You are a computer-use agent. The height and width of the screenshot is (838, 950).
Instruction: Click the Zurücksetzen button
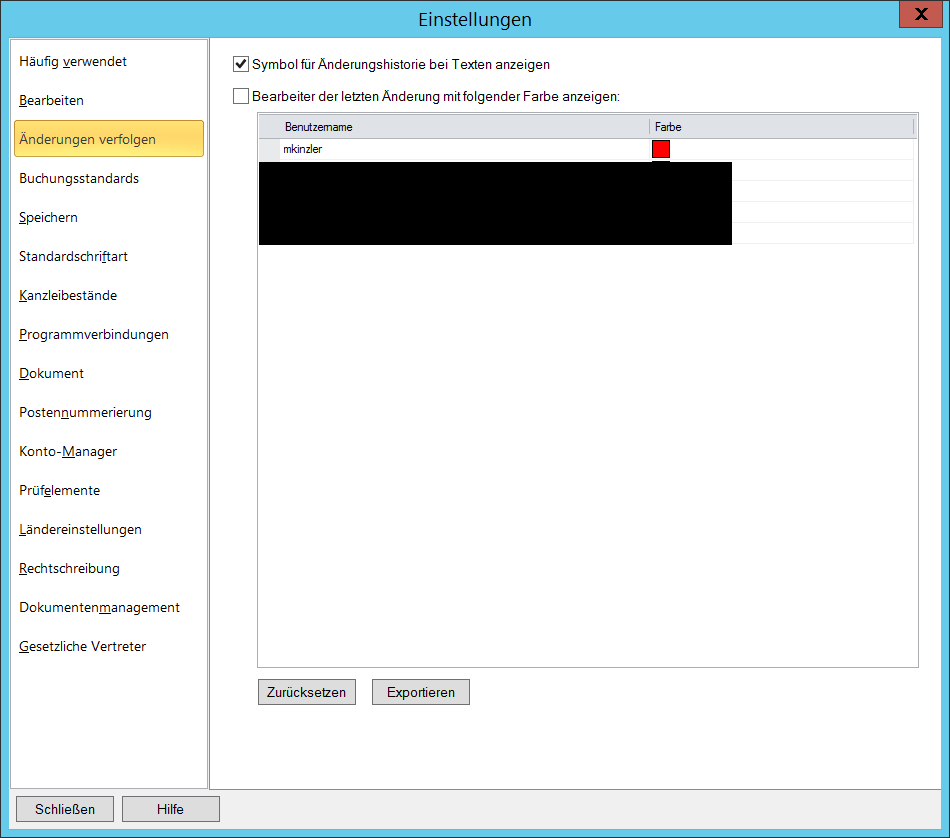pyautogui.click(x=306, y=691)
